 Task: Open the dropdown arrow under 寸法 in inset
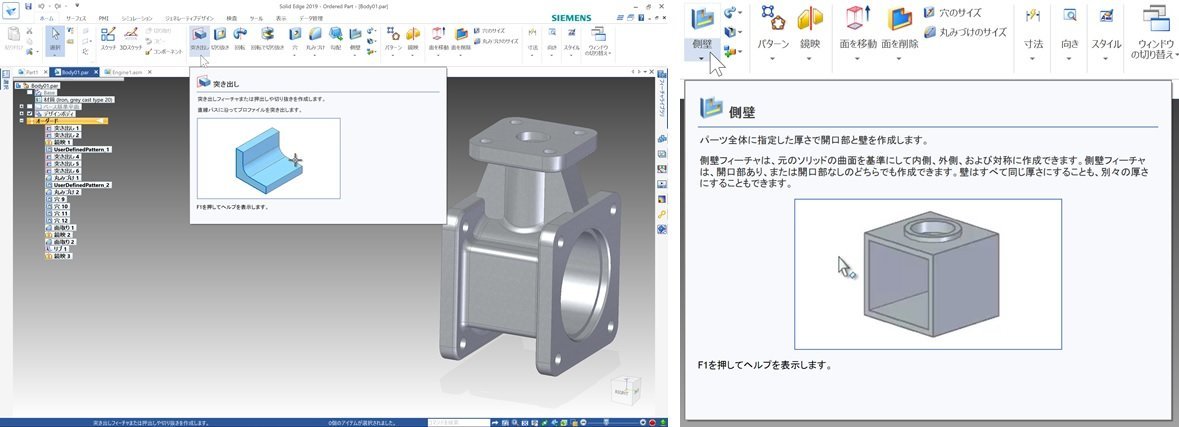click(1032, 58)
